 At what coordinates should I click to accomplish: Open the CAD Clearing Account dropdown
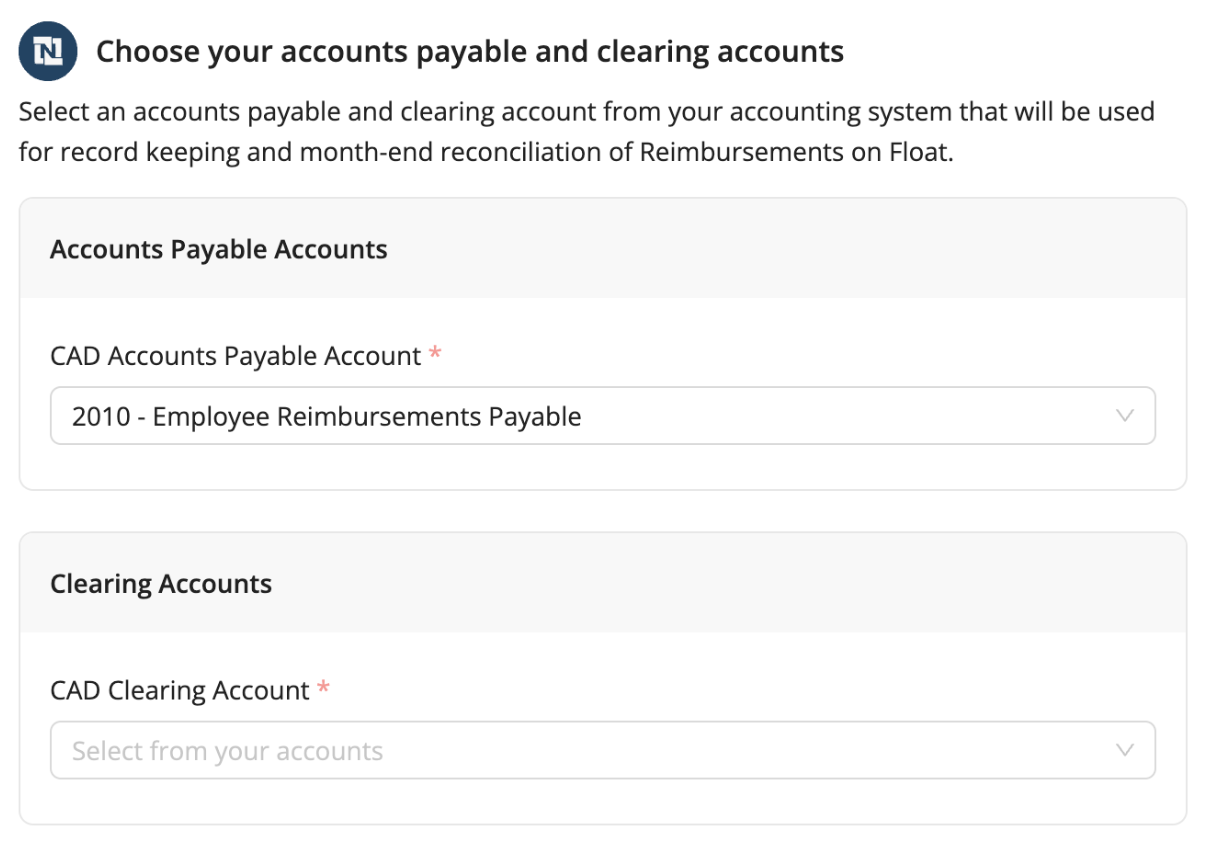tap(603, 751)
